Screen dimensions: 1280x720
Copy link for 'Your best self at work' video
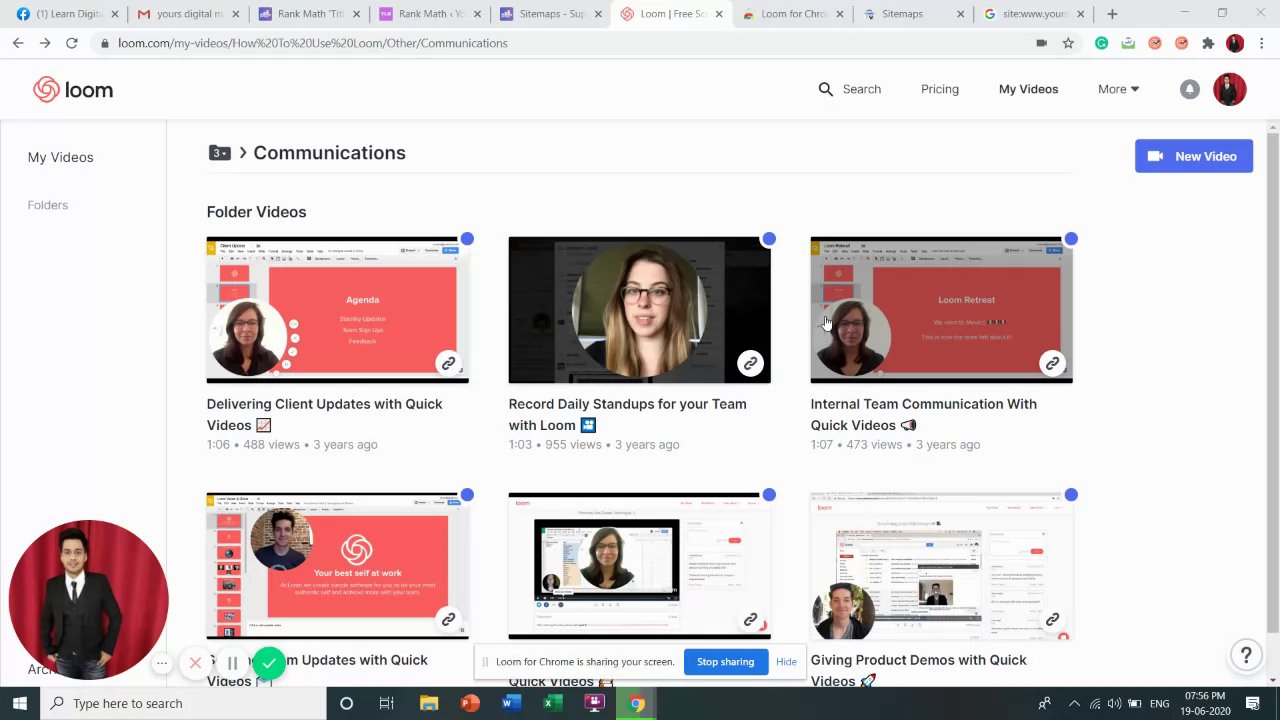pyautogui.click(x=448, y=619)
